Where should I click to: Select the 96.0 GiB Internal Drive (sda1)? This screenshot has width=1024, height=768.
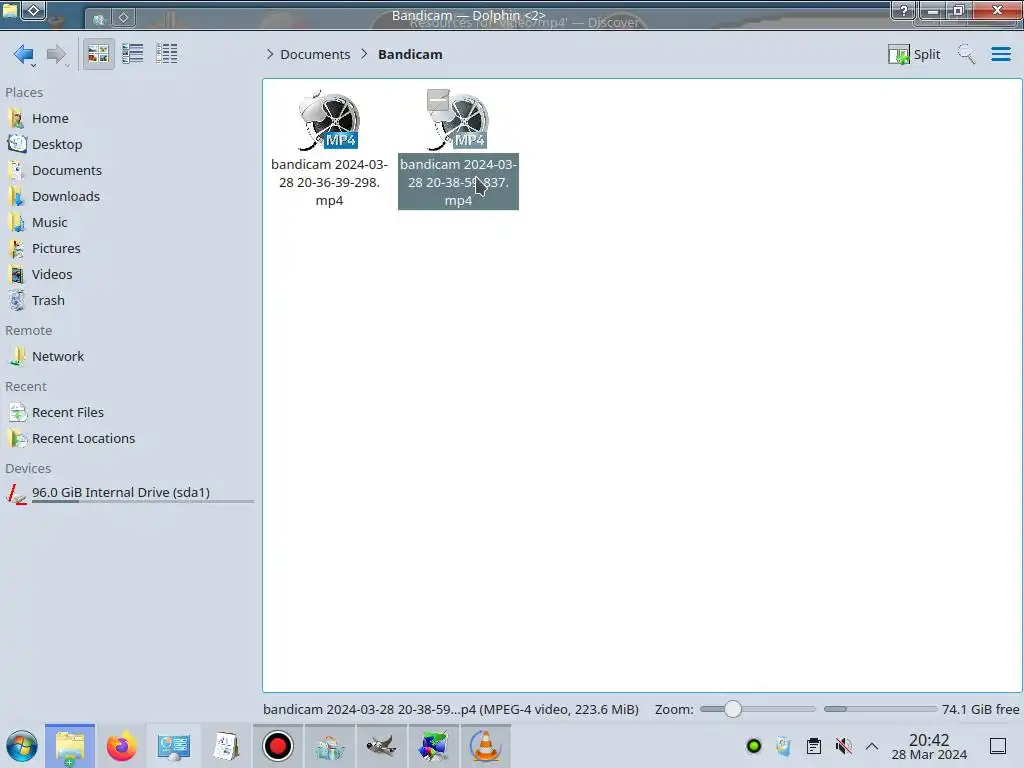point(121,493)
